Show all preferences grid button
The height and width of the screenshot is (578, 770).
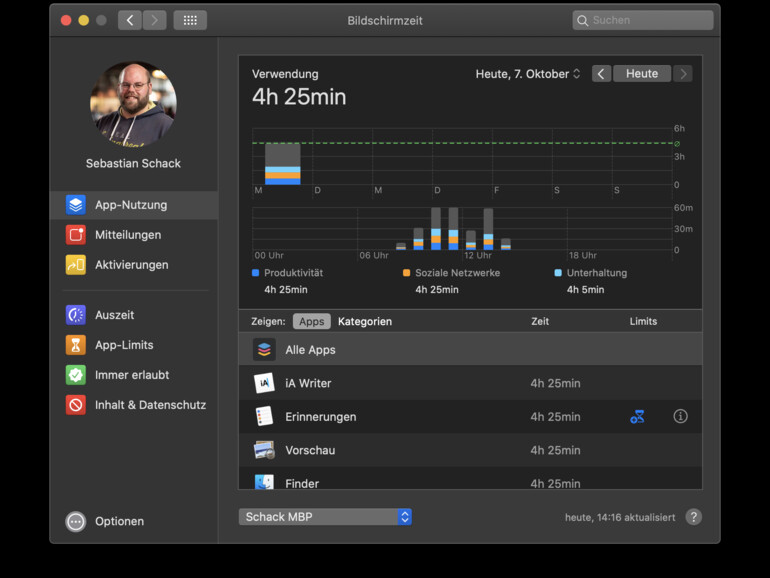point(190,20)
